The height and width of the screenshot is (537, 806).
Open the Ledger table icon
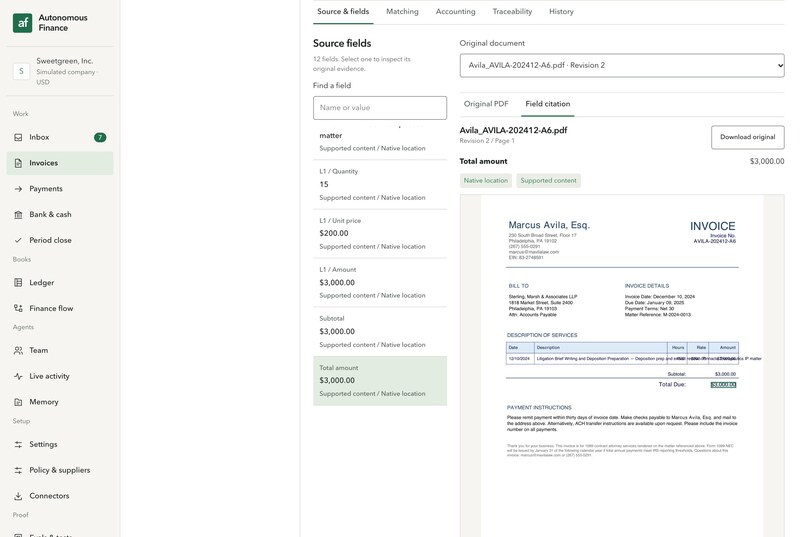18,283
